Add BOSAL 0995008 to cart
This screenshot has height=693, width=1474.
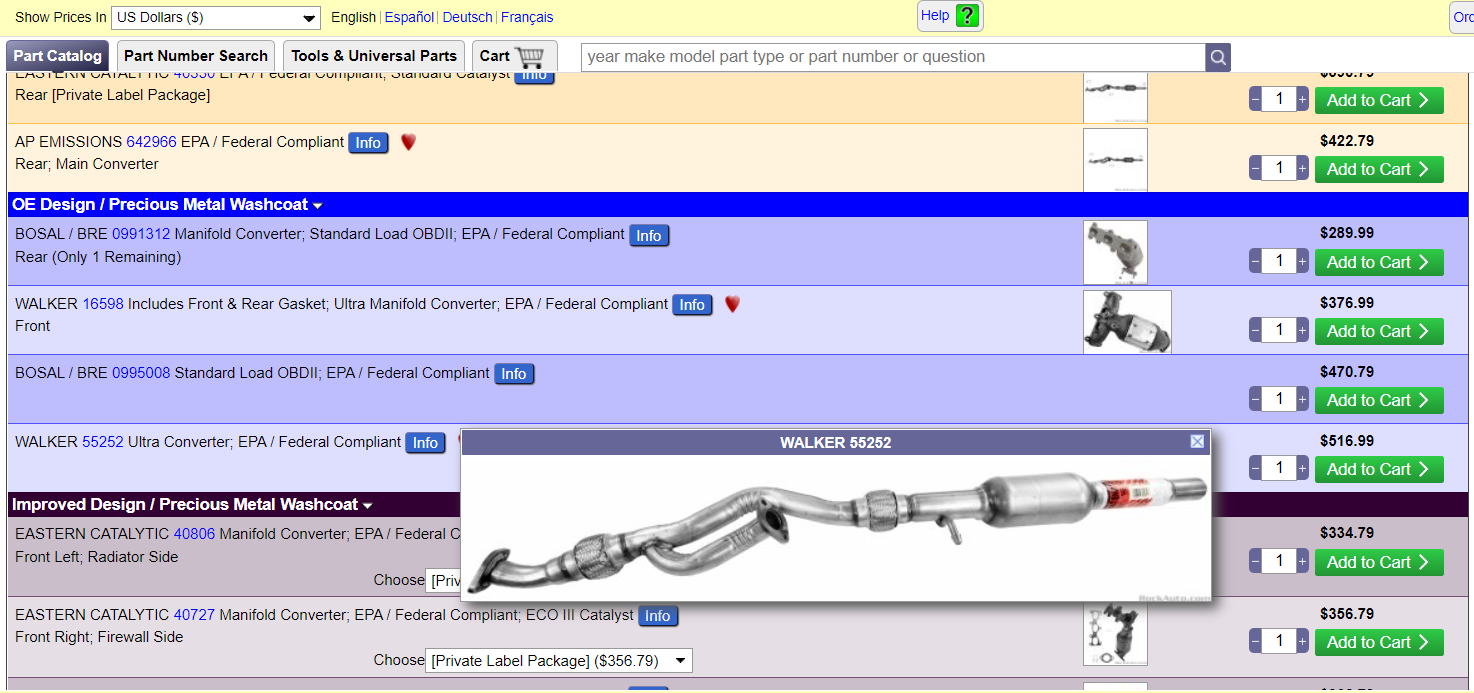[x=1379, y=400]
